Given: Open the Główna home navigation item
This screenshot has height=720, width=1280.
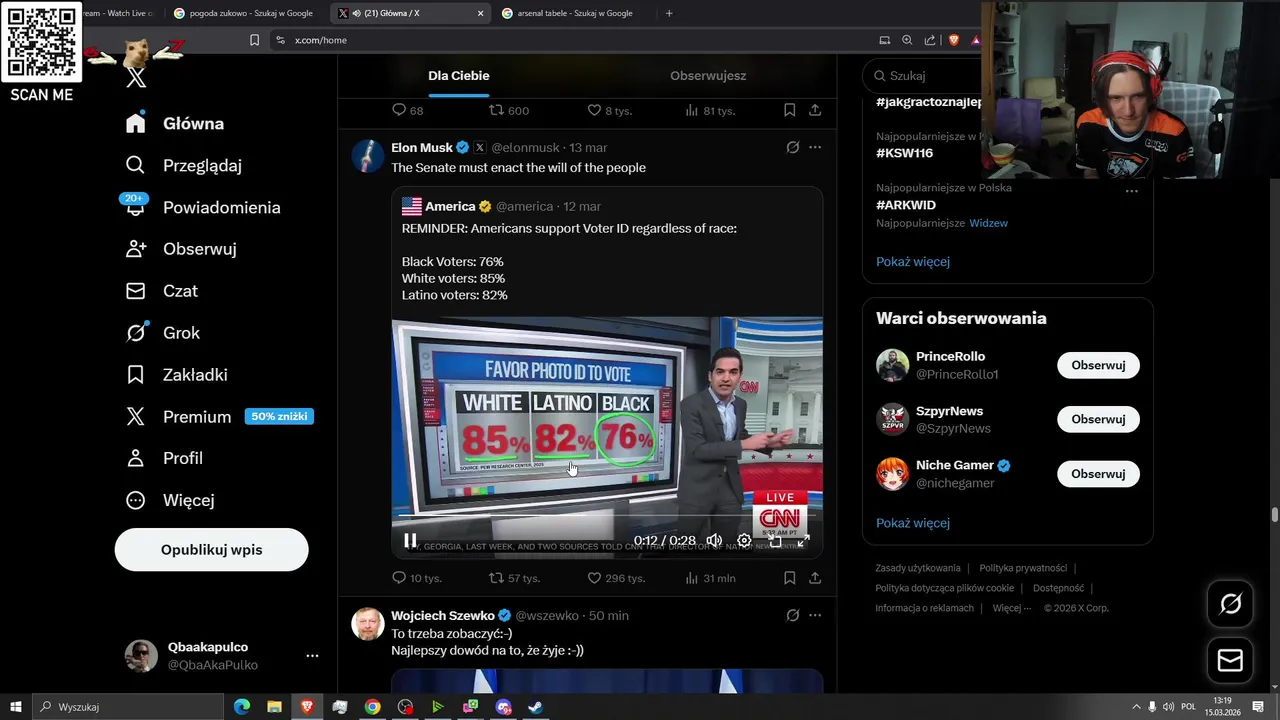Looking at the screenshot, I should point(175,124).
